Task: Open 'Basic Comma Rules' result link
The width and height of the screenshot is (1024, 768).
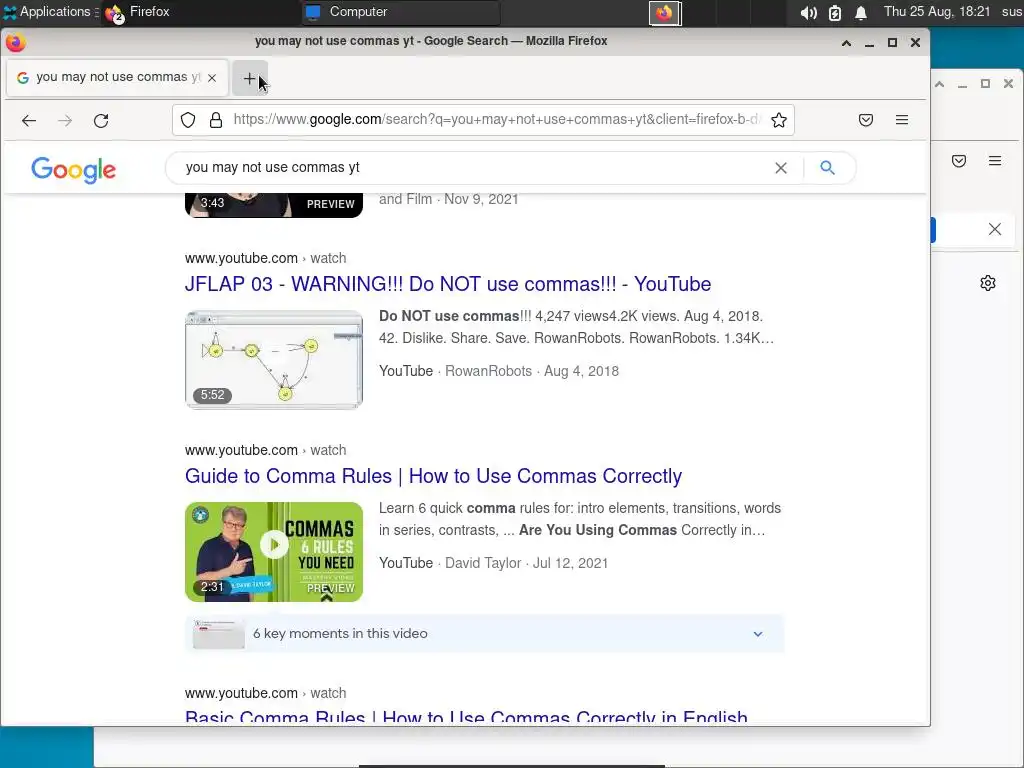Action: coord(466,716)
